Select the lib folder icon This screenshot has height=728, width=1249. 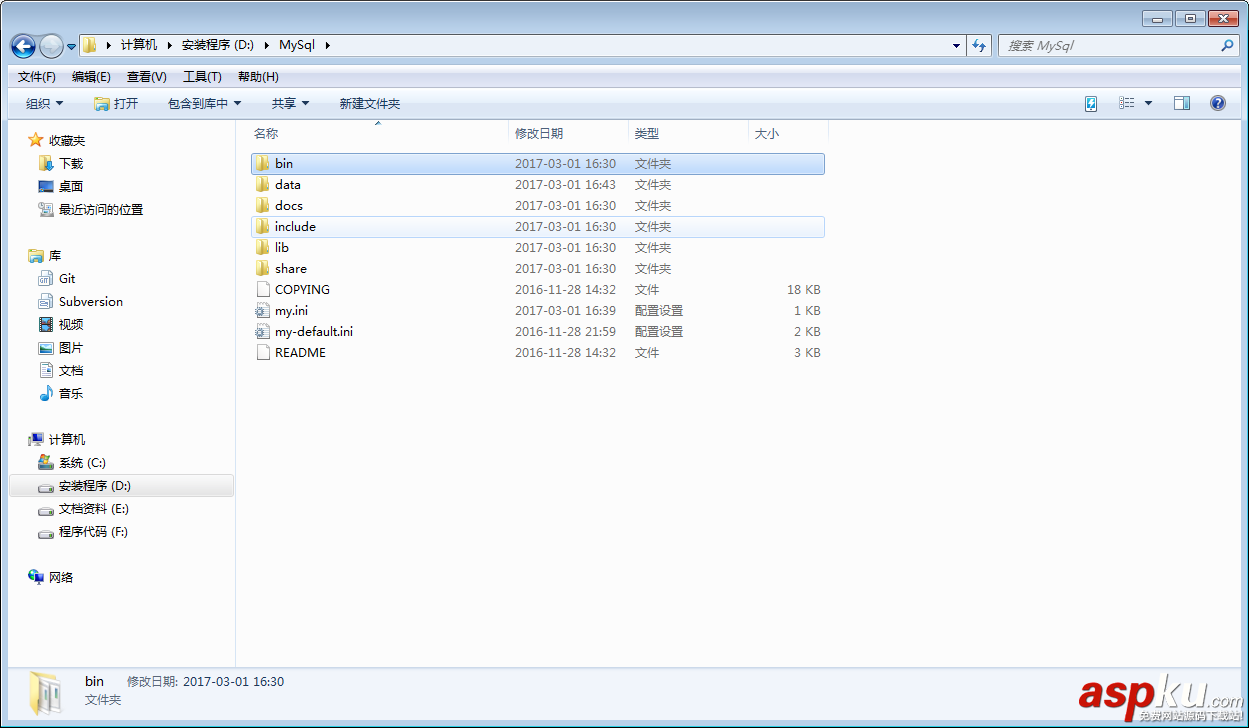click(x=262, y=248)
